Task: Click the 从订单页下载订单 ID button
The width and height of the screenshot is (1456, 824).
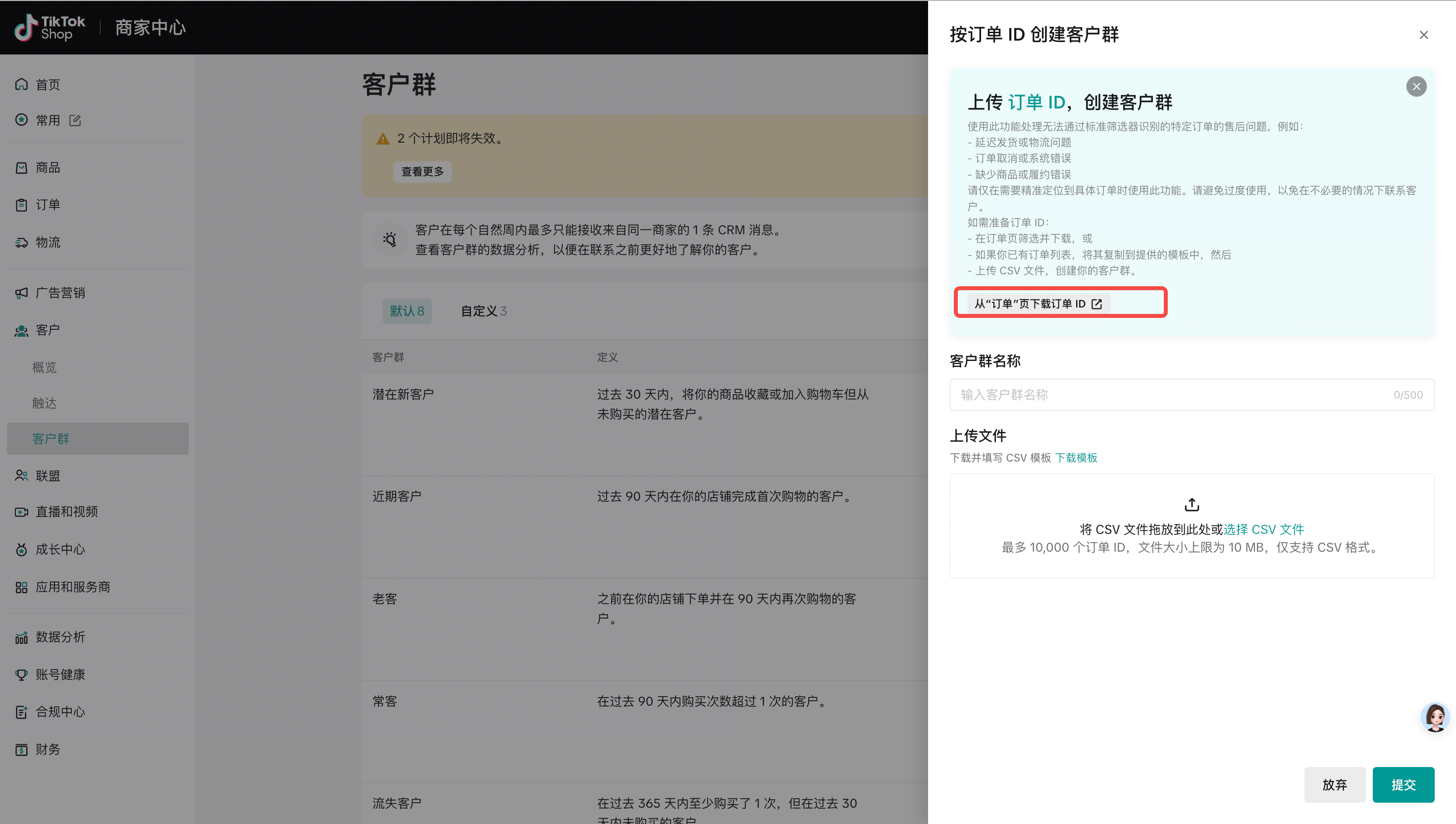Action: coord(1037,304)
